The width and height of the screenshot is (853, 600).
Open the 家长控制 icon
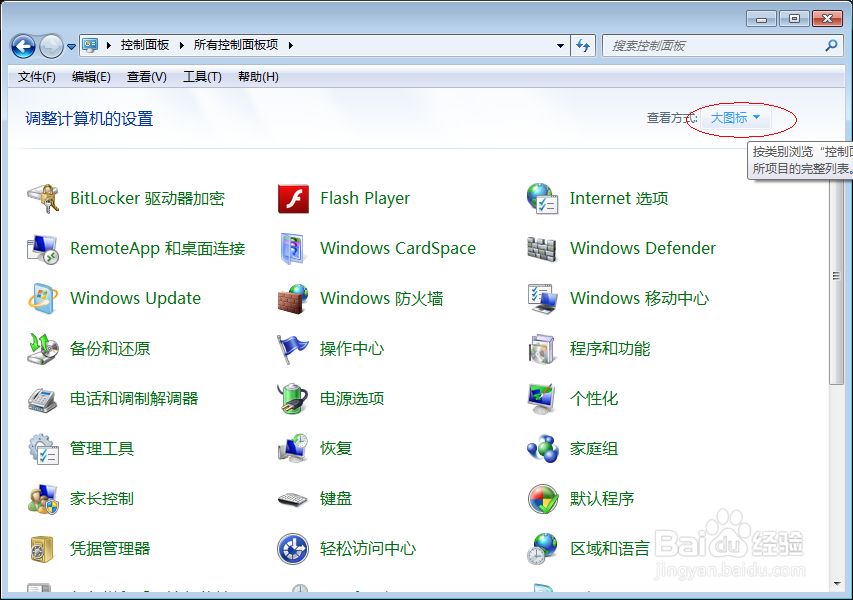[43, 499]
